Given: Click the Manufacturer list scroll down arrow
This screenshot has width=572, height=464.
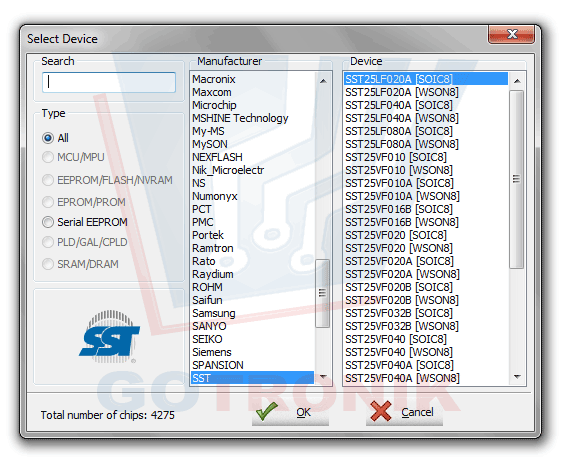Looking at the screenshot, I should pyautogui.click(x=323, y=376).
